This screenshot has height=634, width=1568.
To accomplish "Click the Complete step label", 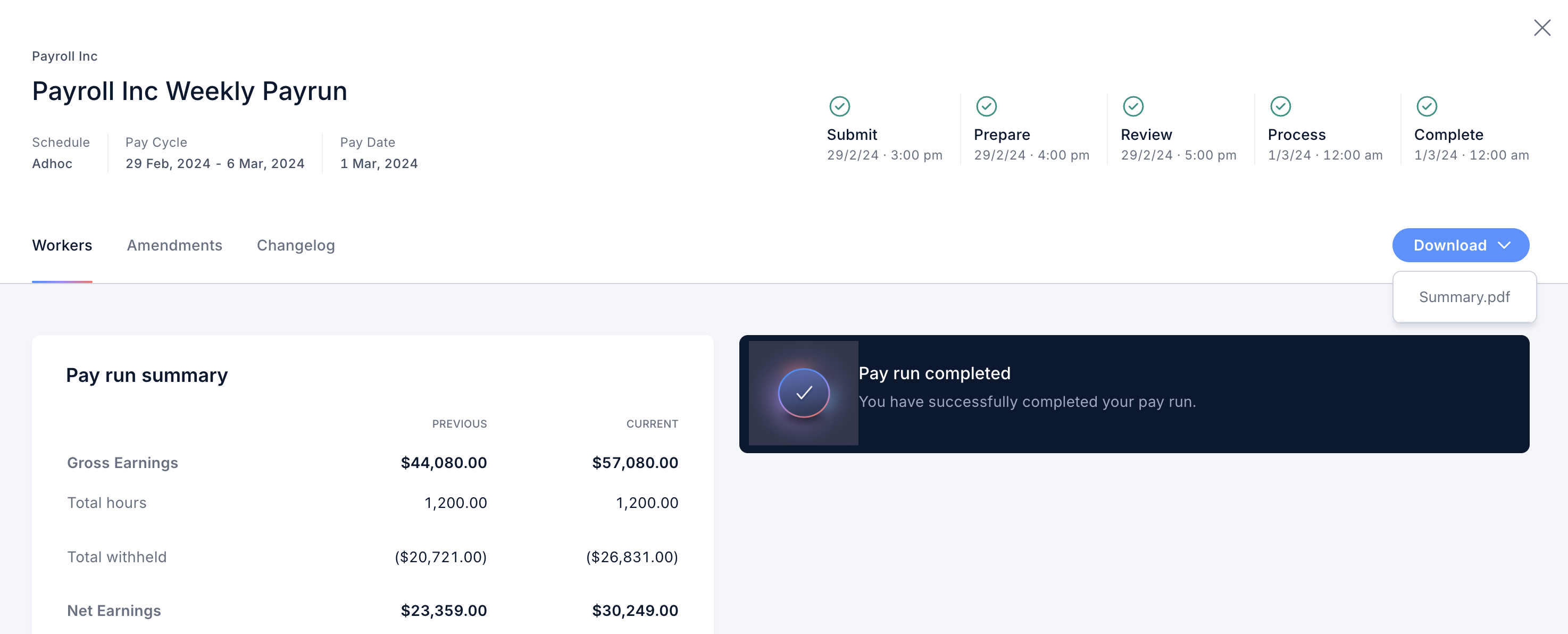I will [1448, 135].
